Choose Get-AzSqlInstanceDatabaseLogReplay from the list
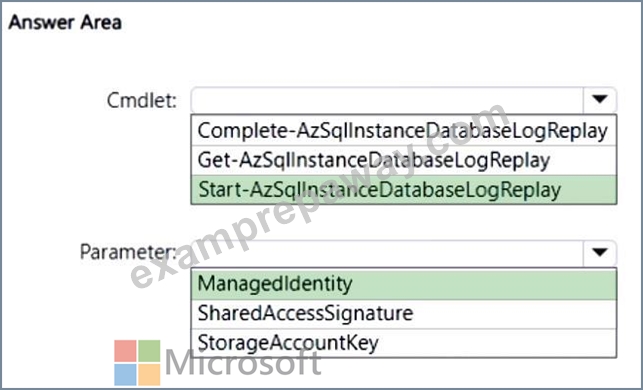 [x=404, y=160]
